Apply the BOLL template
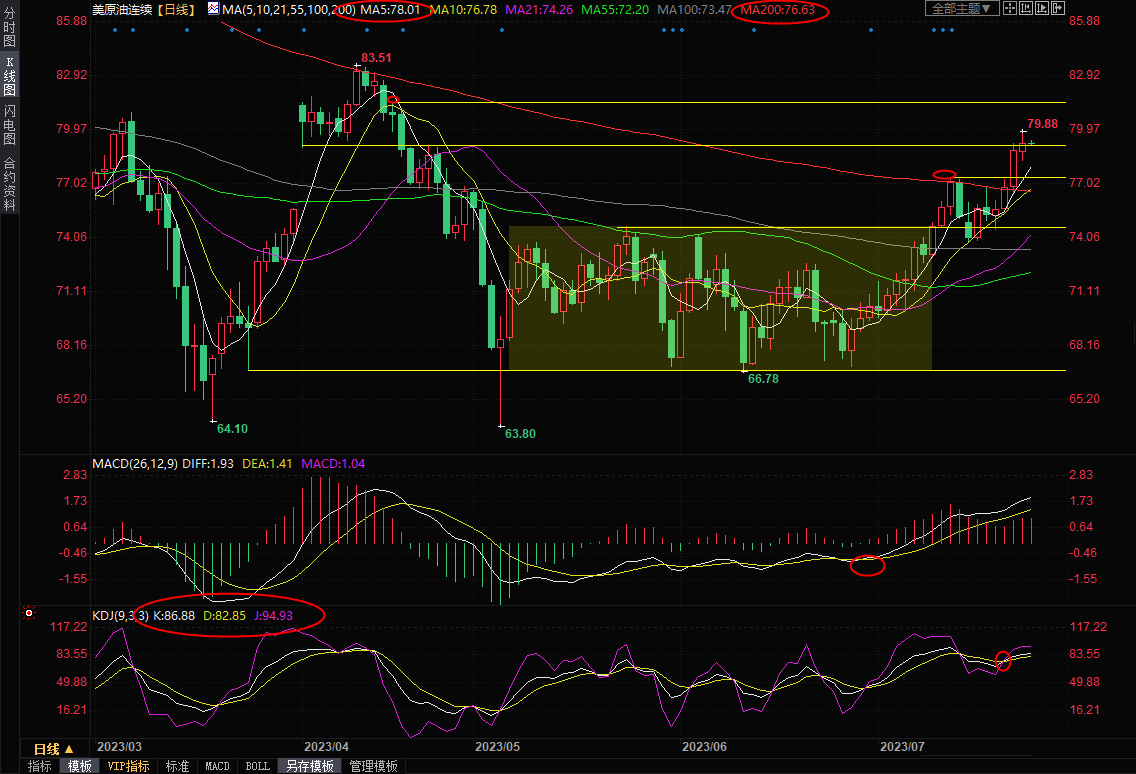The image size is (1136, 774). [257, 766]
